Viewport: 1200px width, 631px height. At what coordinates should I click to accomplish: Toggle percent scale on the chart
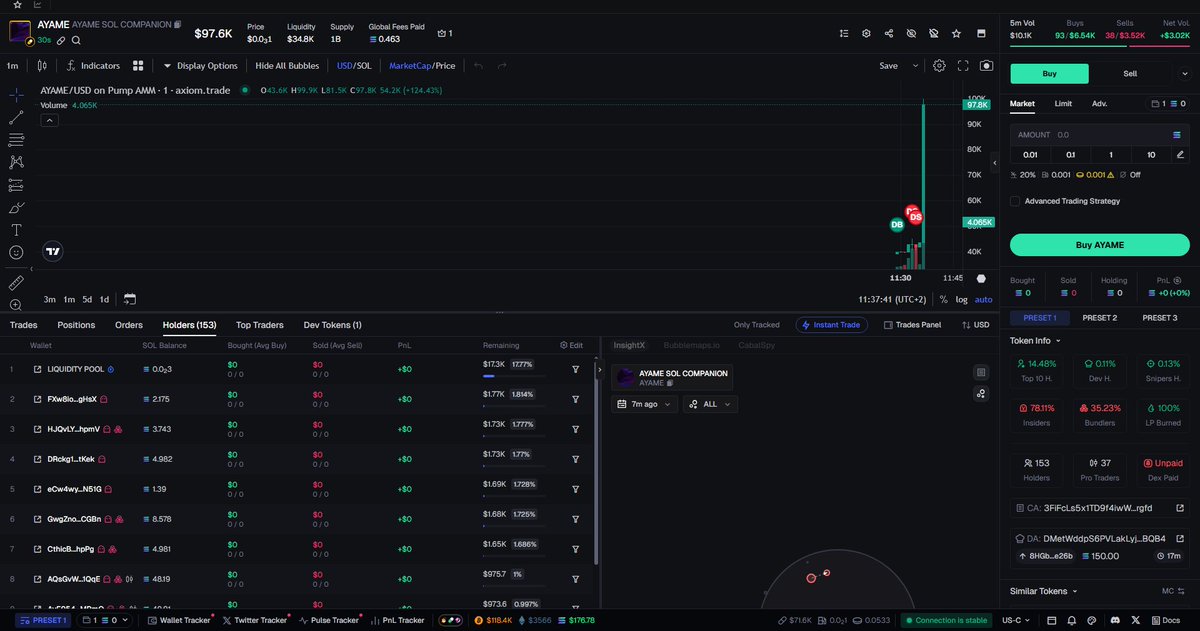click(943, 299)
